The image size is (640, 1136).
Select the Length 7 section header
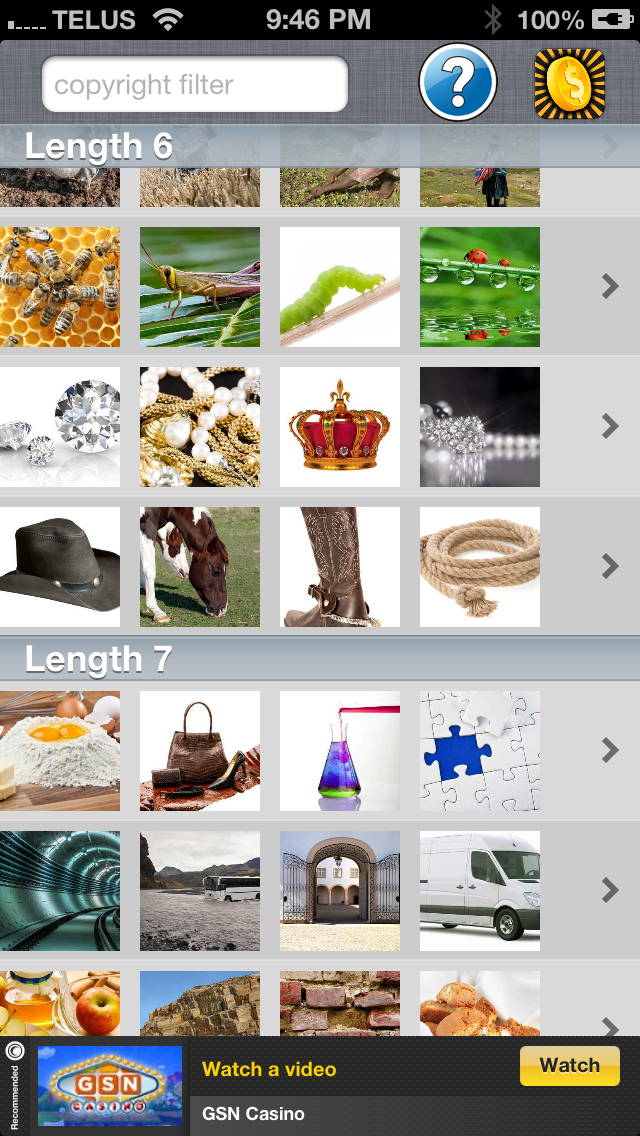click(x=320, y=659)
